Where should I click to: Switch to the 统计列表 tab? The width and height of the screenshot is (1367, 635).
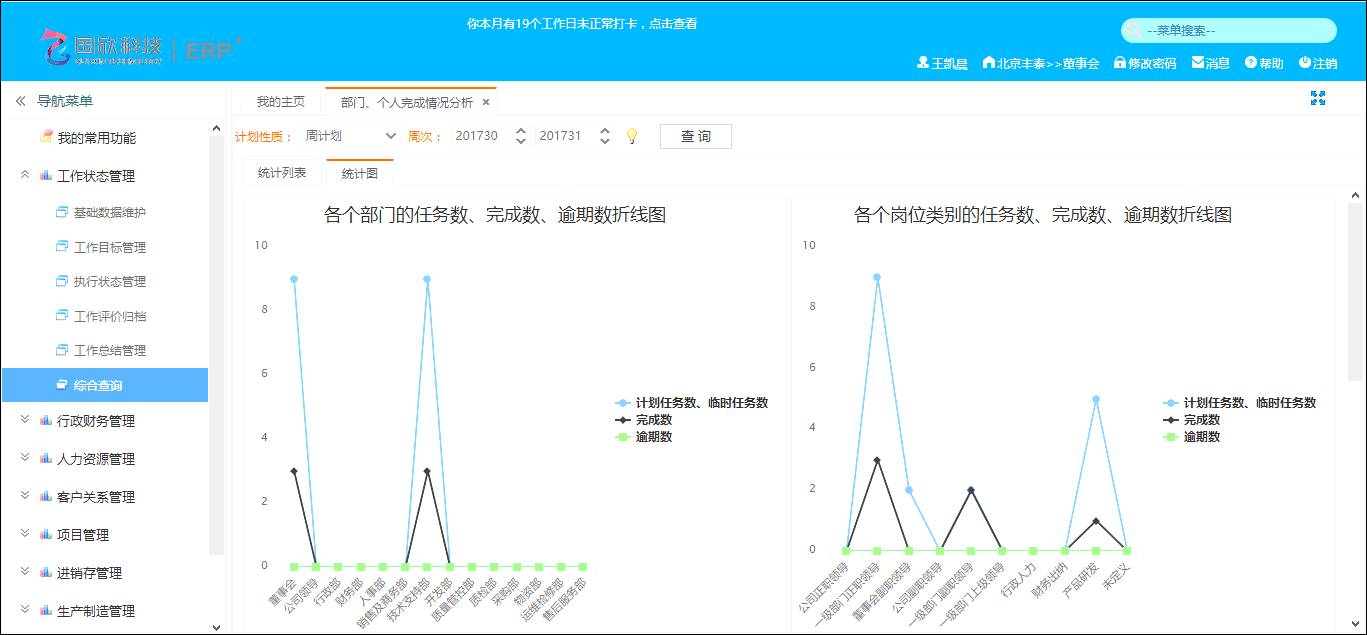pos(281,173)
